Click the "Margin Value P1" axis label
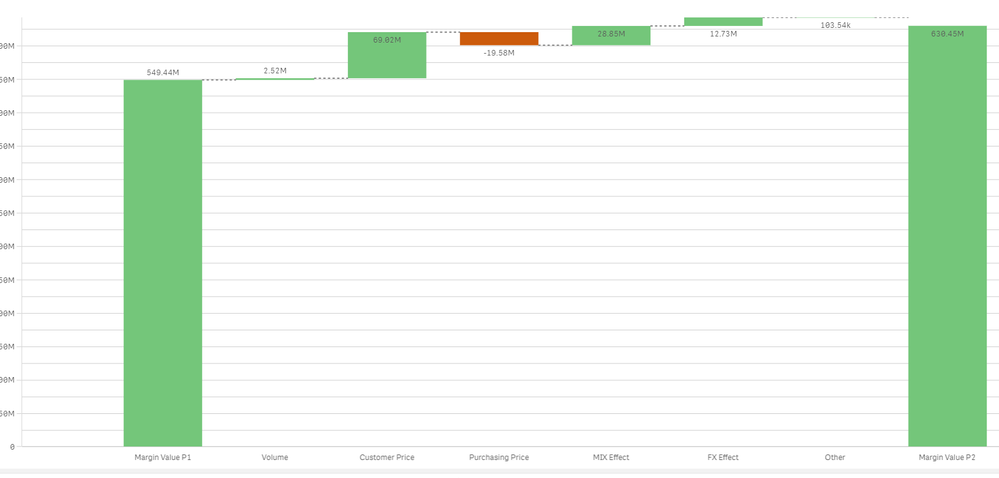 click(163, 457)
